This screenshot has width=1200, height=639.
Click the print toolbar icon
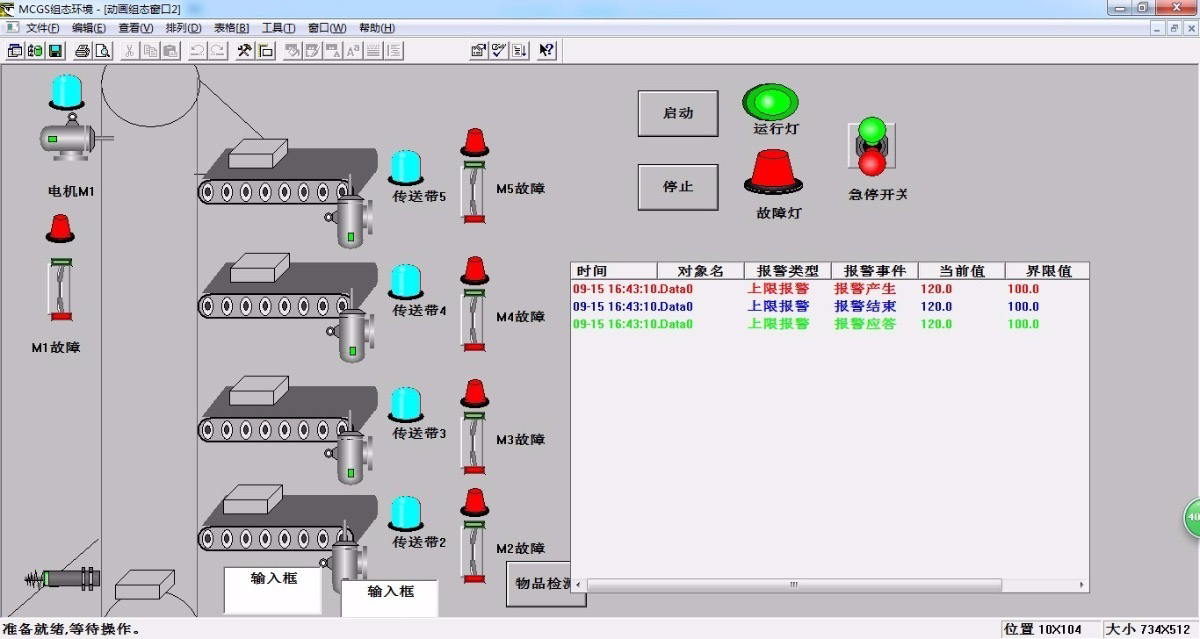(83, 51)
